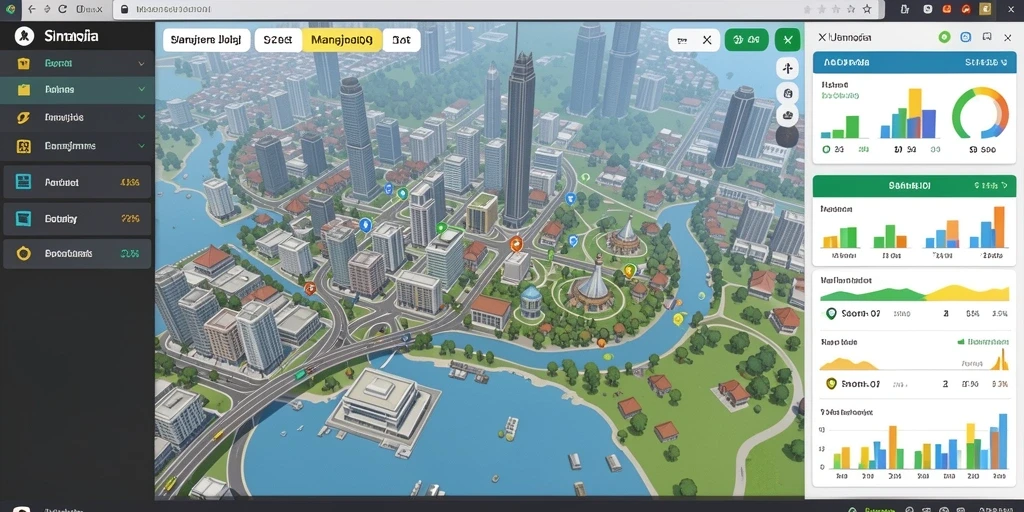Click the dark round map control
The image size is (1024, 512).
[787, 137]
